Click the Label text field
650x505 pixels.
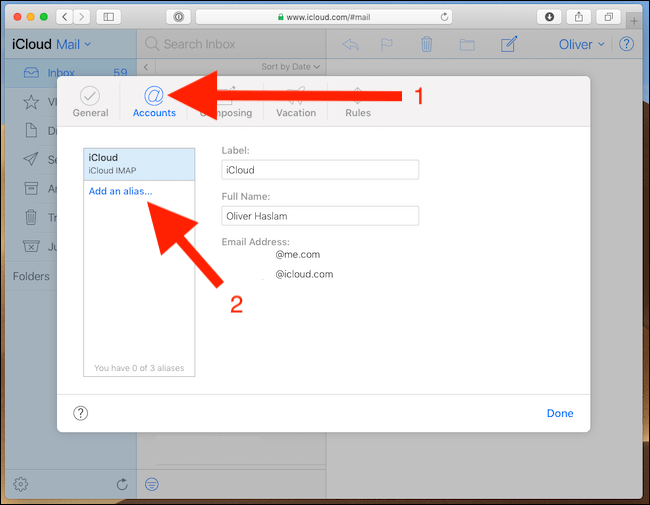[x=320, y=170]
